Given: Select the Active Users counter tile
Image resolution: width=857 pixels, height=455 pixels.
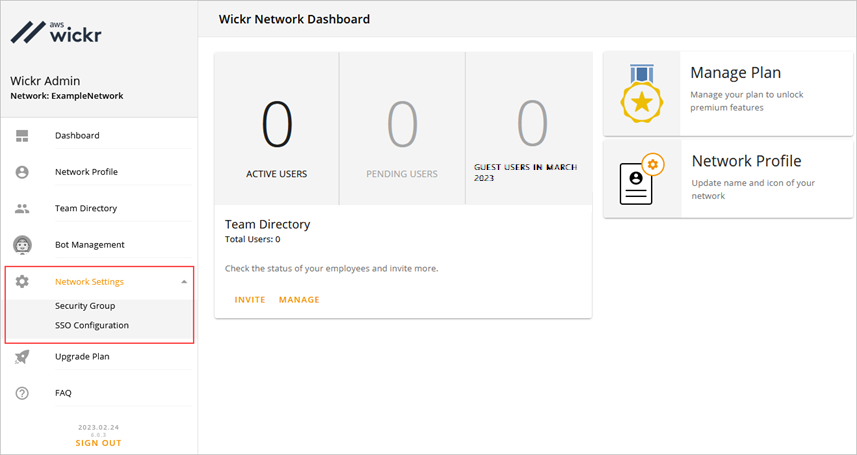Looking at the screenshot, I should [277, 129].
